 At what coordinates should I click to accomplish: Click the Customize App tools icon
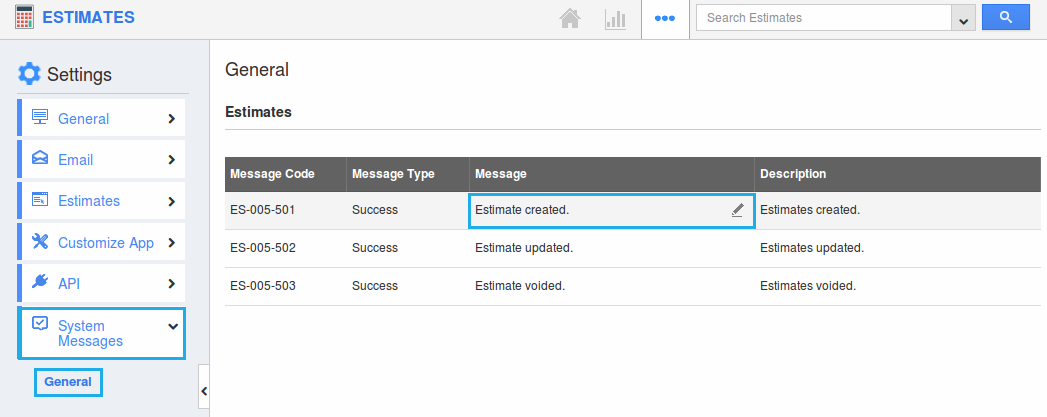40,242
